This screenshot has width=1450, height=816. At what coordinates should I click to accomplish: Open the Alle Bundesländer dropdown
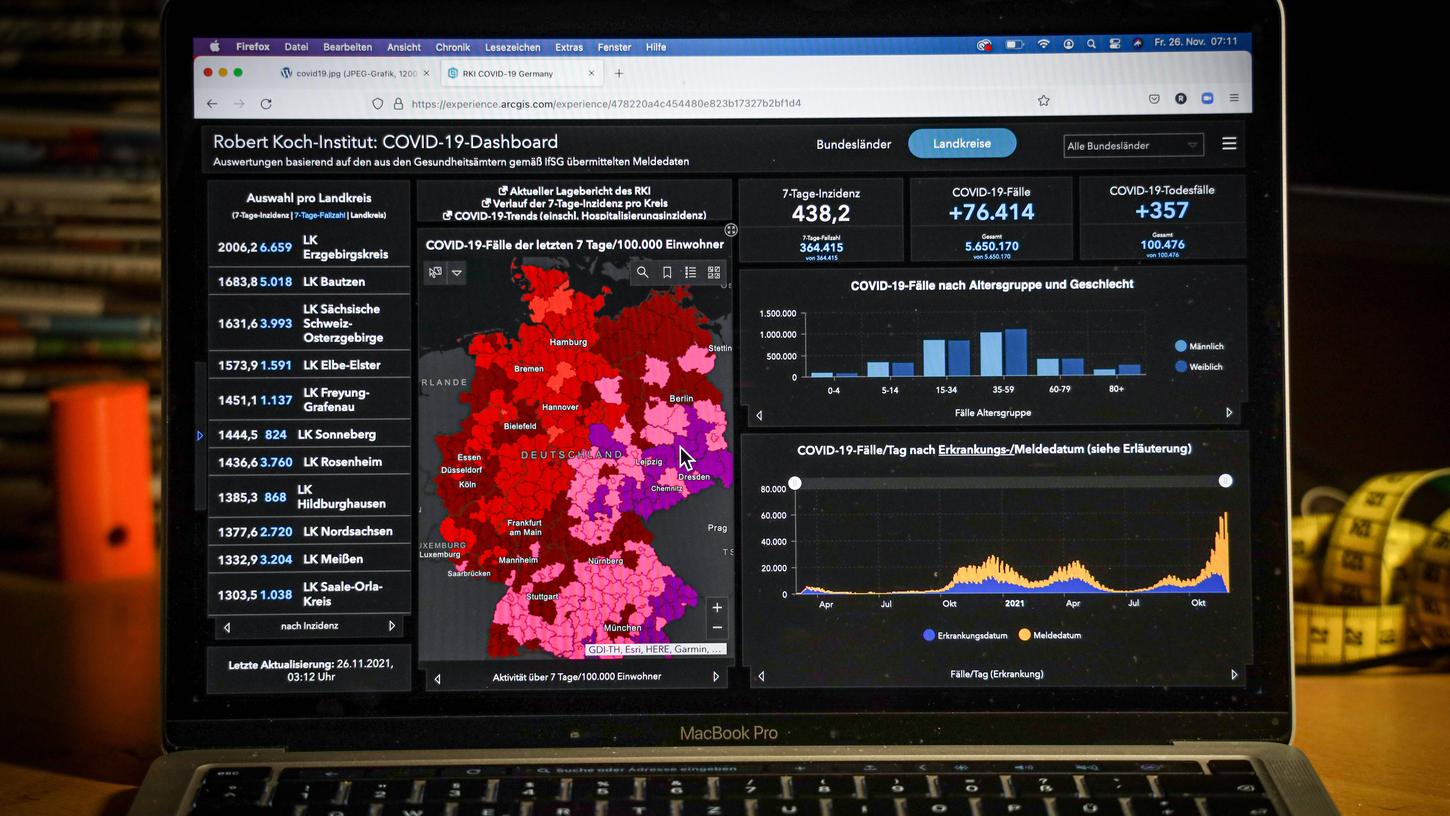(1133, 146)
